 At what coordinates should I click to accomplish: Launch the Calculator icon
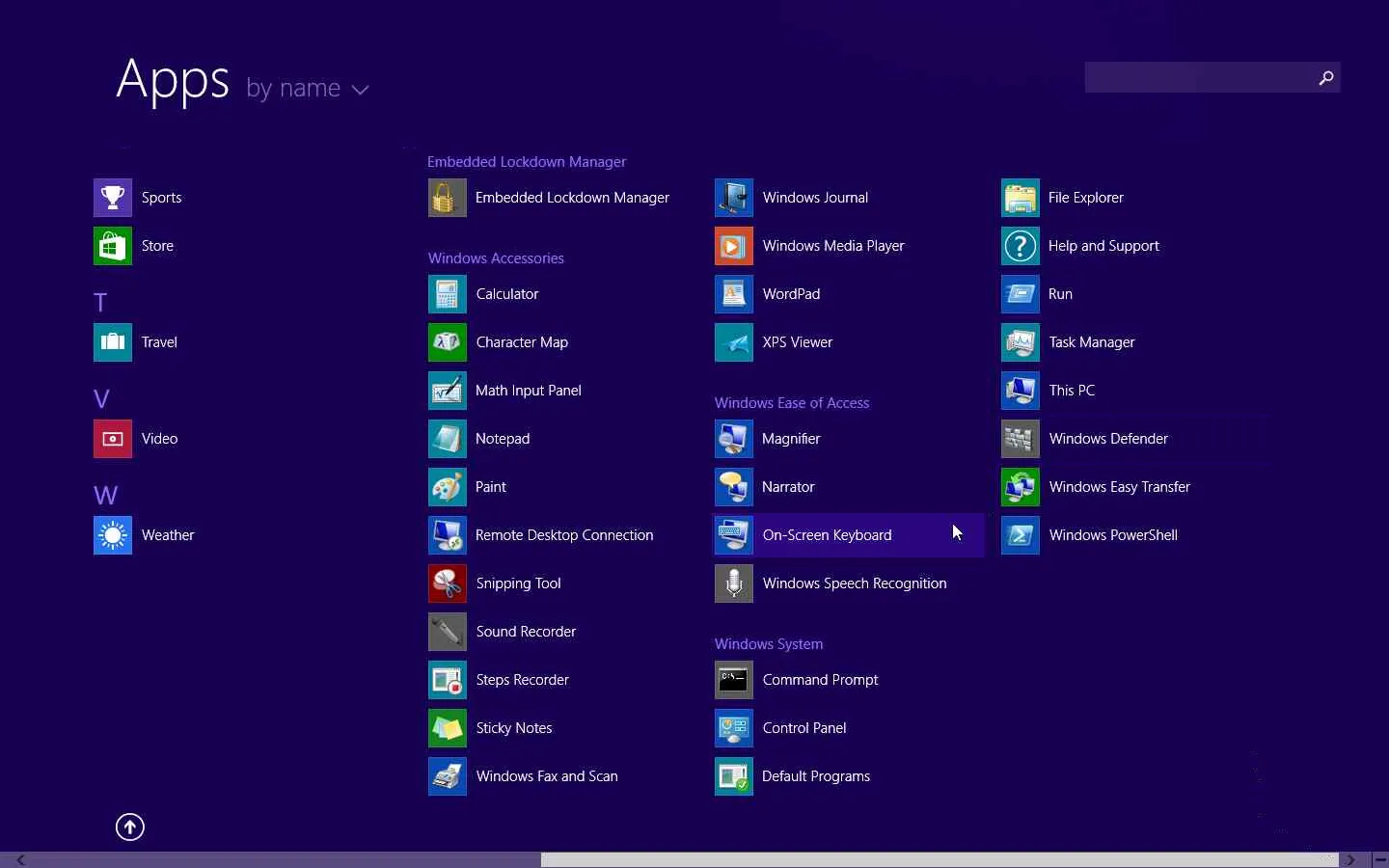[448, 294]
